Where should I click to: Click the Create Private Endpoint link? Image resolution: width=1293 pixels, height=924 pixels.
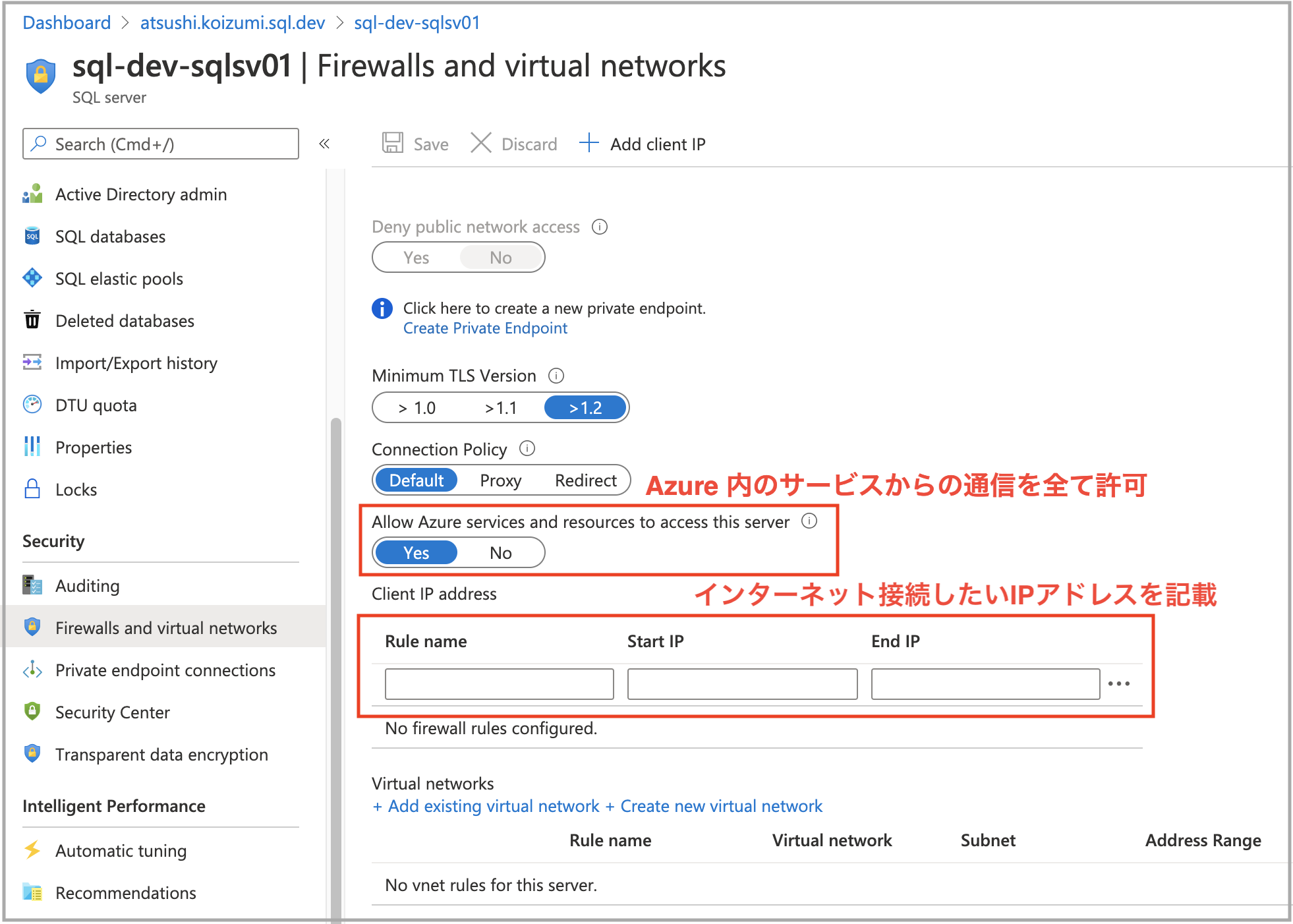485,328
